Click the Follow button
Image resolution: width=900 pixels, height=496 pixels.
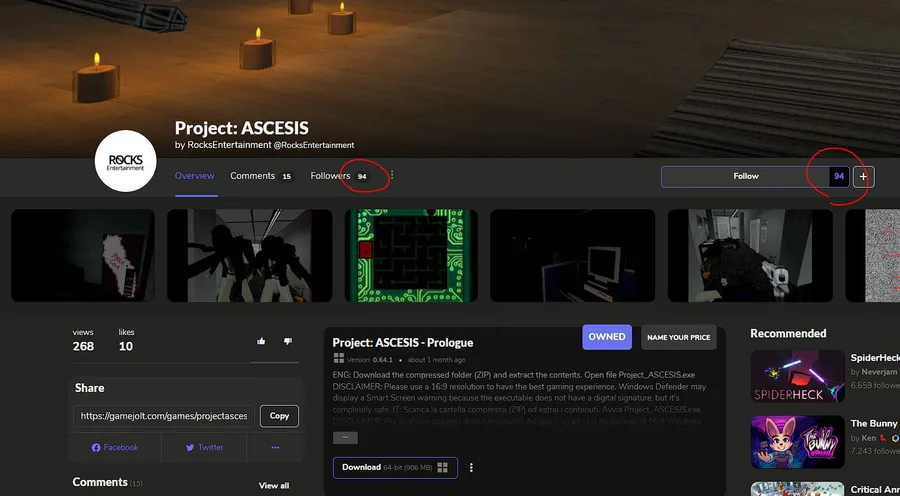tap(745, 177)
